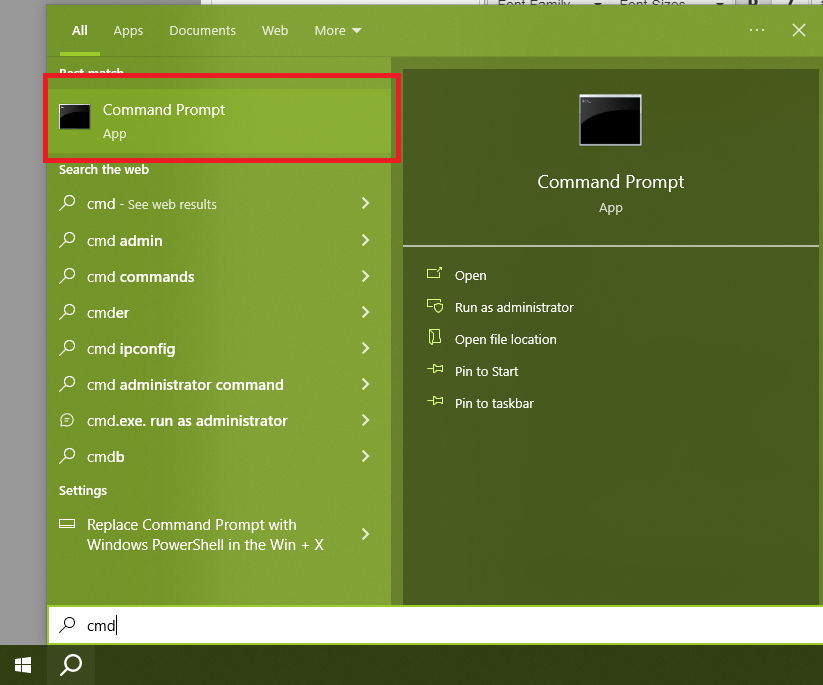Select Pin to Start

[x=486, y=372]
